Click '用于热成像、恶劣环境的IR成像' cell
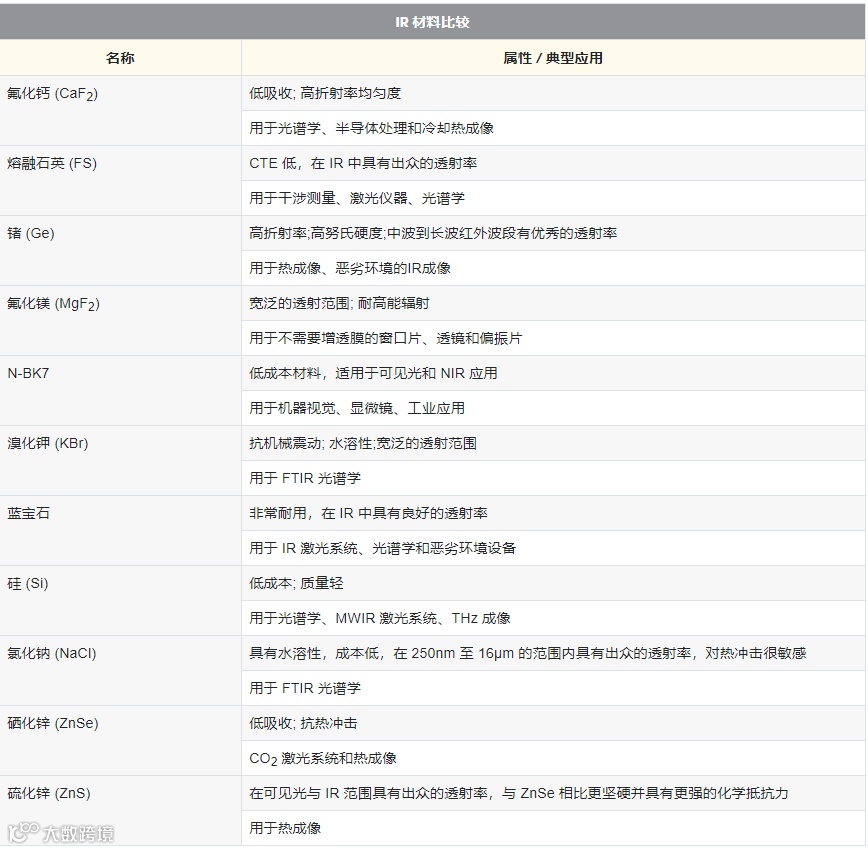 [553, 268]
